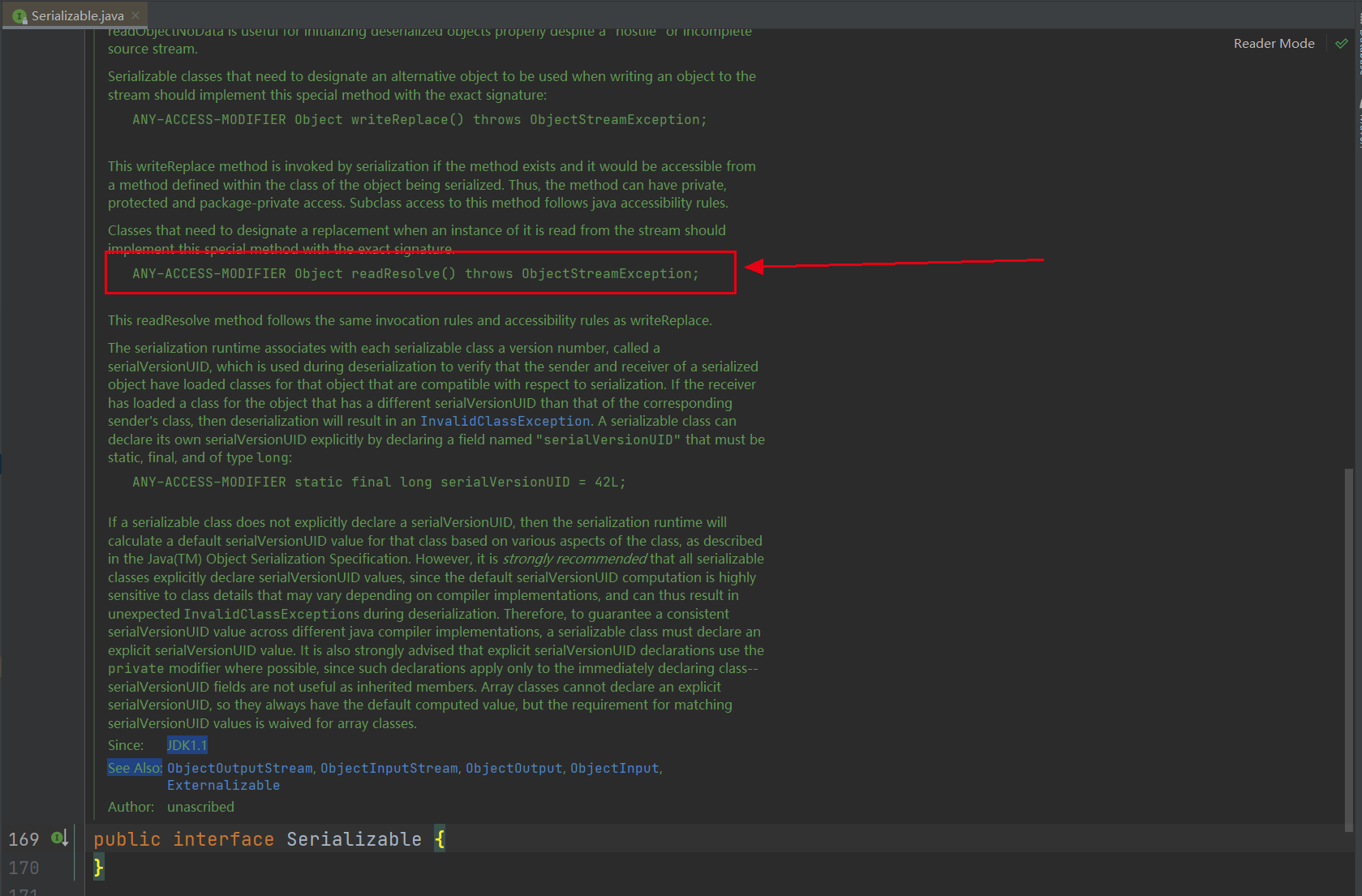This screenshot has width=1362, height=896.
Task: Go to the Externalizable link
Action: click(x=223, y=786)
